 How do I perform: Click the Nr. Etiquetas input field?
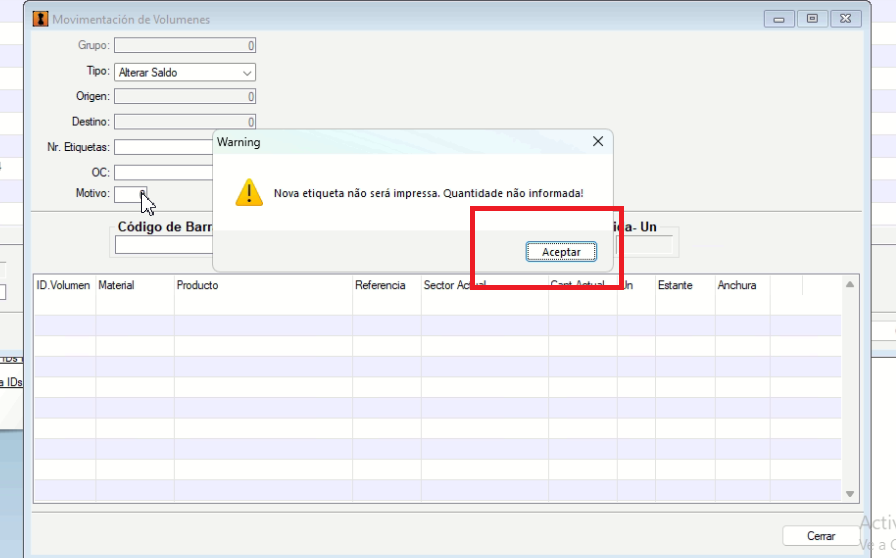(x=163, y=147)
